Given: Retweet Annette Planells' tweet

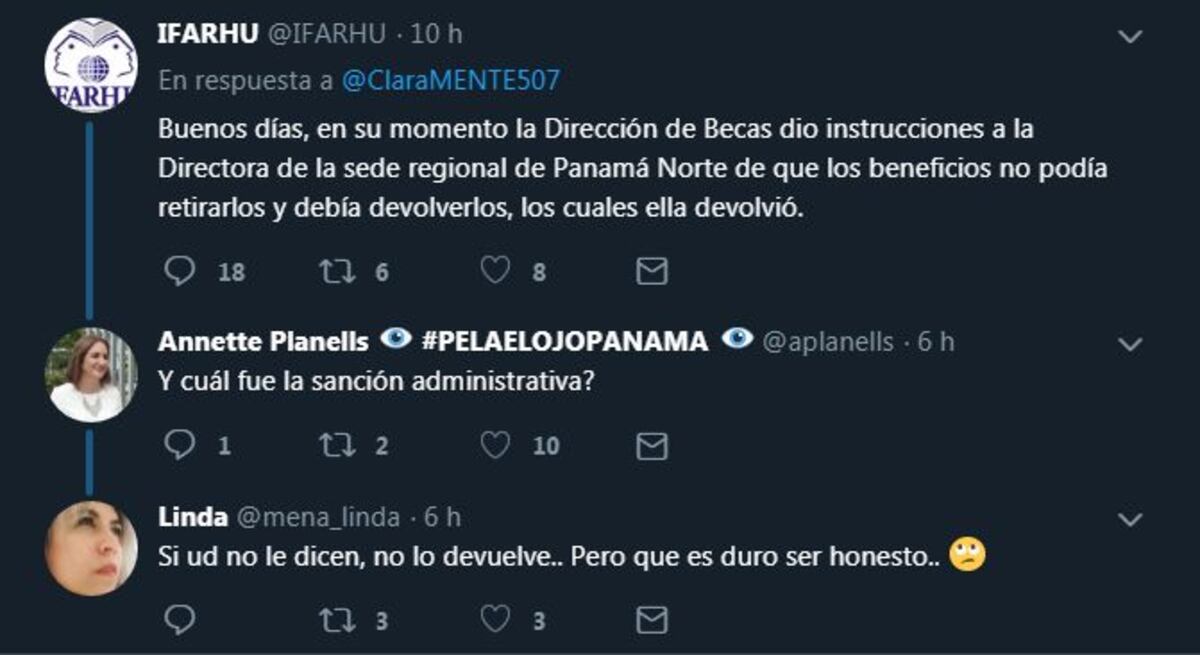Looking at the screenshot, I should pyautogui.click(x=339, y=444).
